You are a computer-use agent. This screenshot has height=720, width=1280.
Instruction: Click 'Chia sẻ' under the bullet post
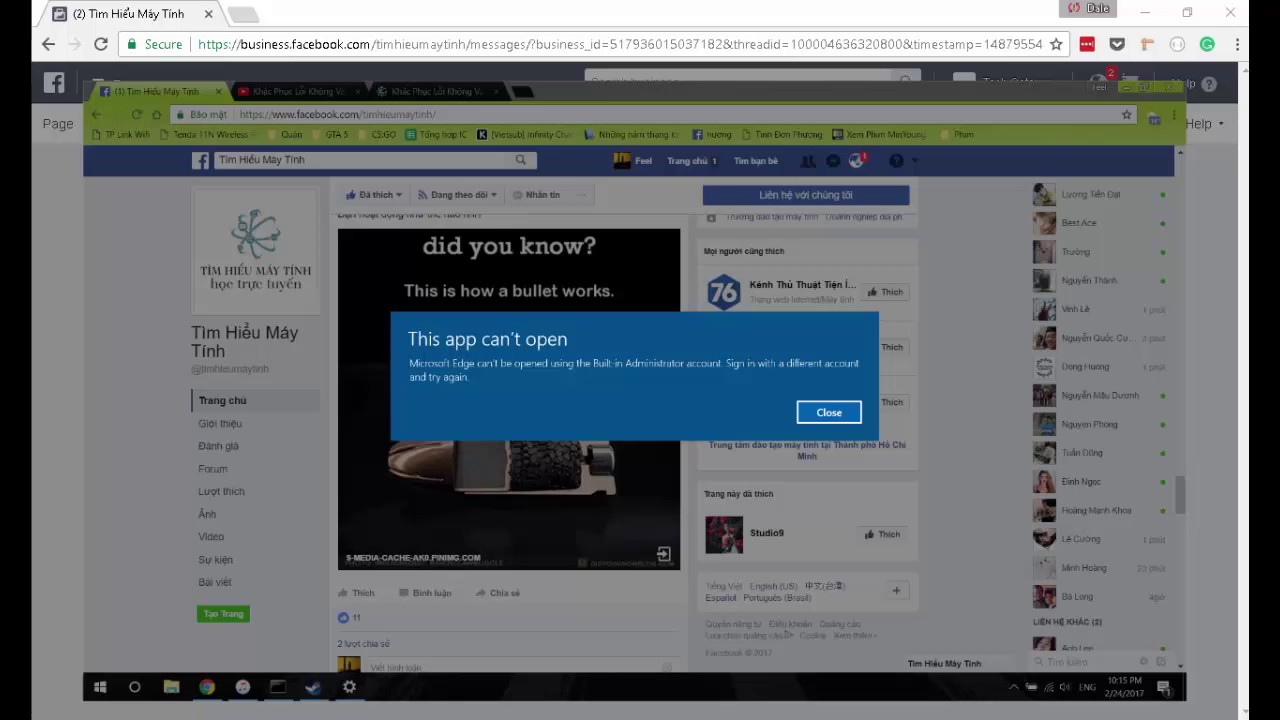(x=498, y=593)
